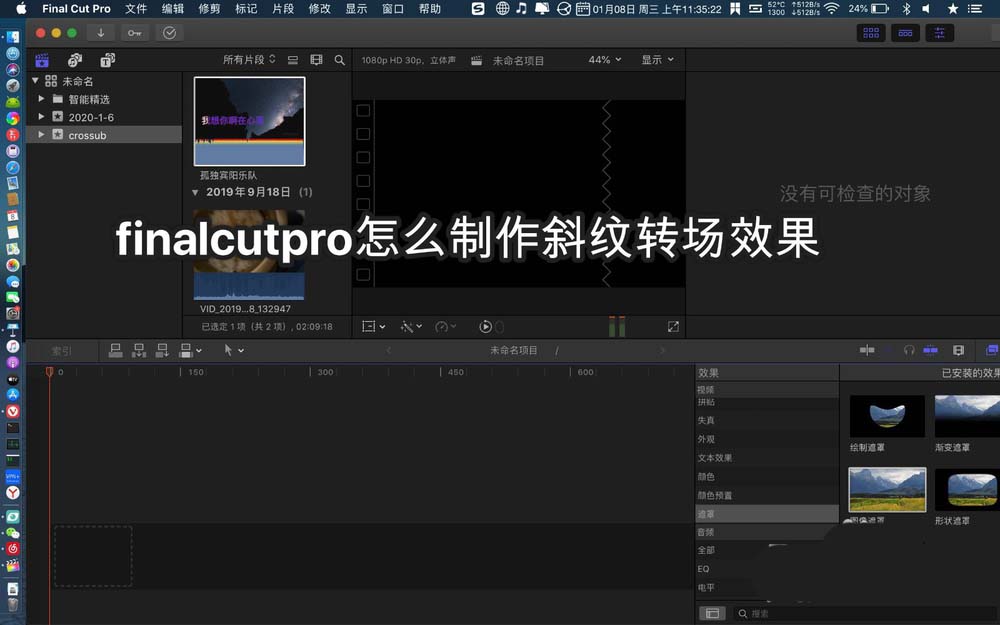Image resolution: width=1000 pixels, height=625 pixels.
Task: Toggle Effects browser button at toolbar edge
Action: [992, 349]
